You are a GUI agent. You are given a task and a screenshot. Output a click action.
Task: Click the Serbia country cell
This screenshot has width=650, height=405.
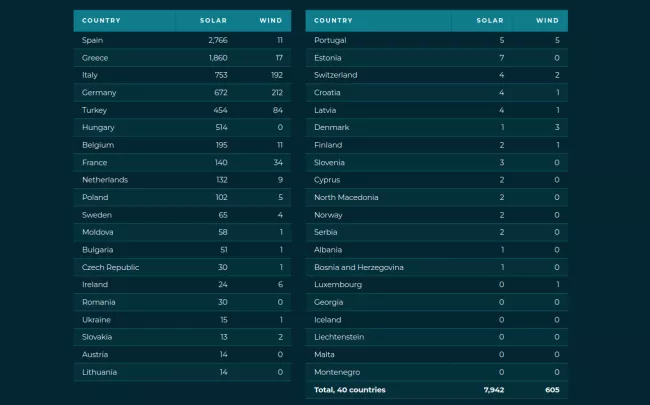point(325,232)
